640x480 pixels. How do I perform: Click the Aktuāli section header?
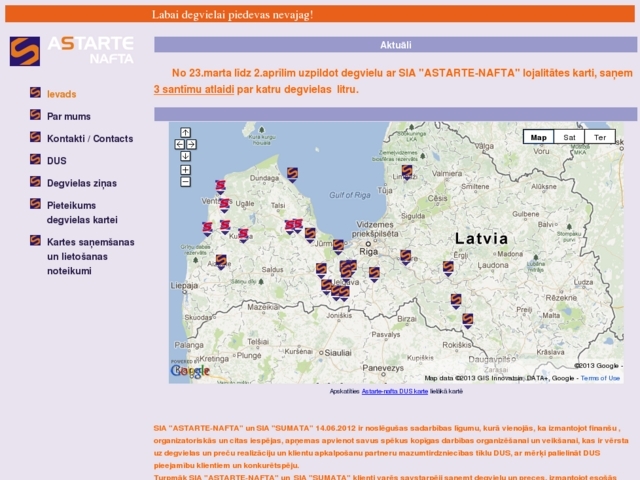(x=396, y=45)
